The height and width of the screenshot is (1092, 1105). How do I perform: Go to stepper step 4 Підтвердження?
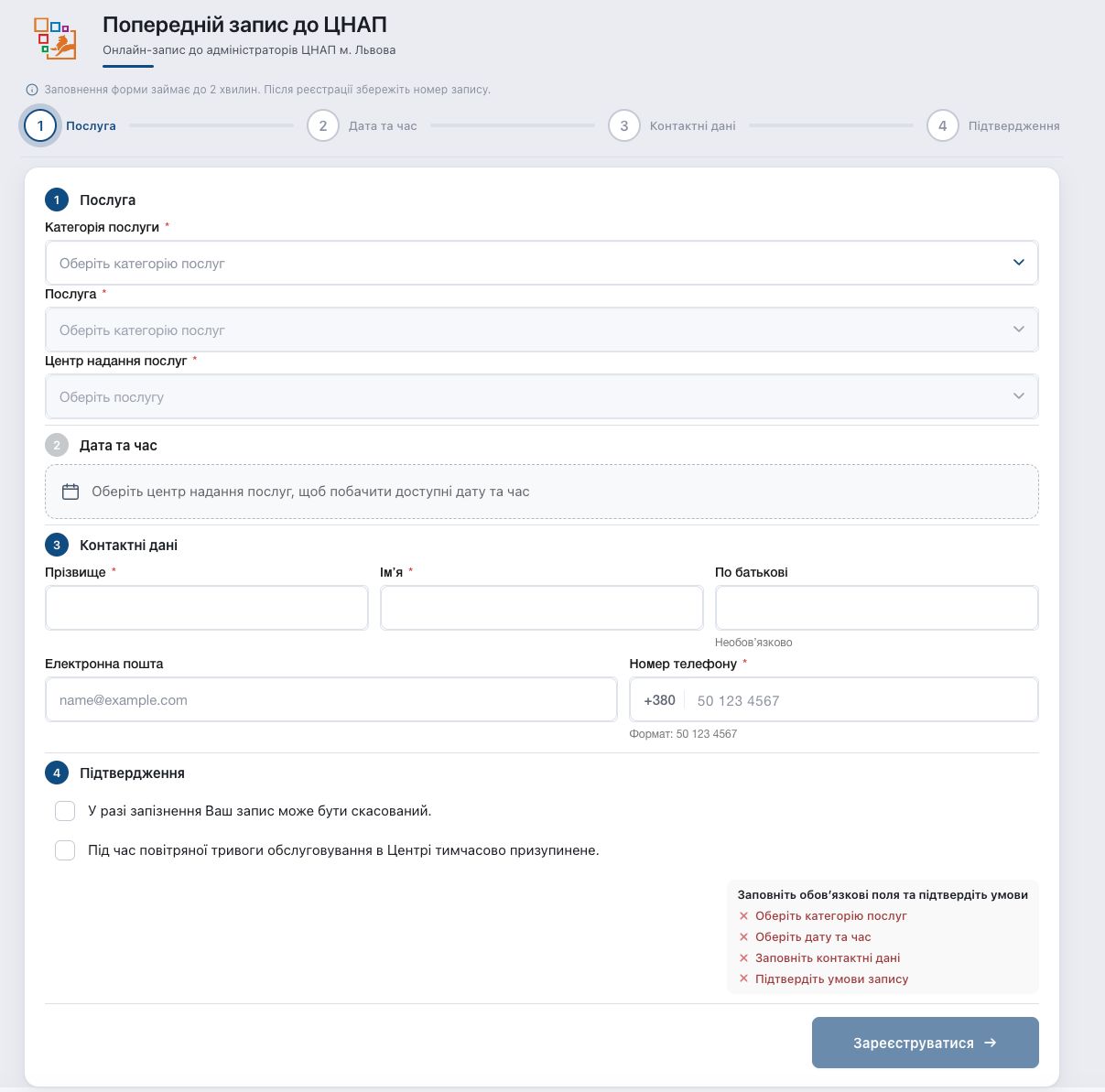[x=993, y=125]
